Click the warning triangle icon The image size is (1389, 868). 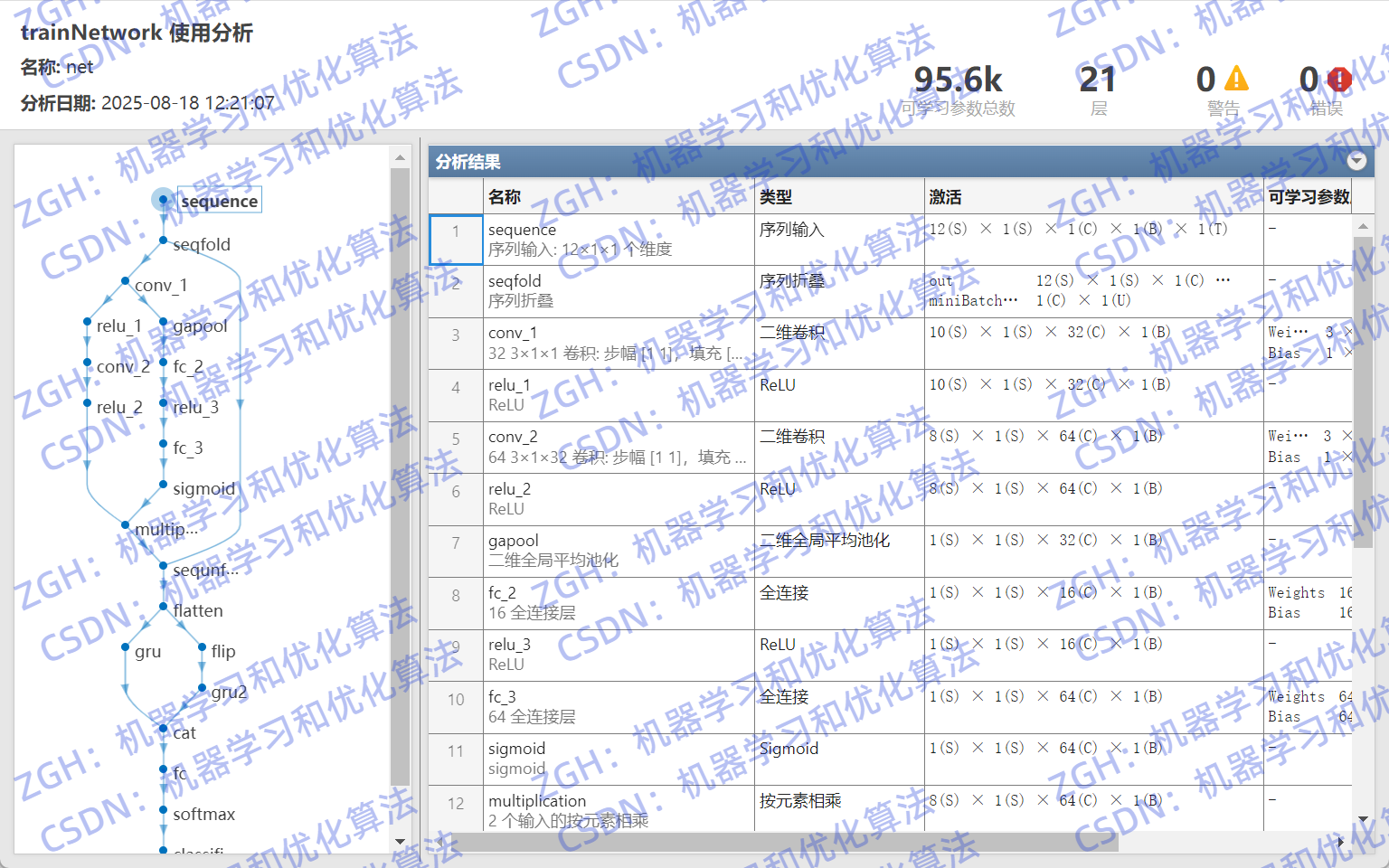[1236, 79]
